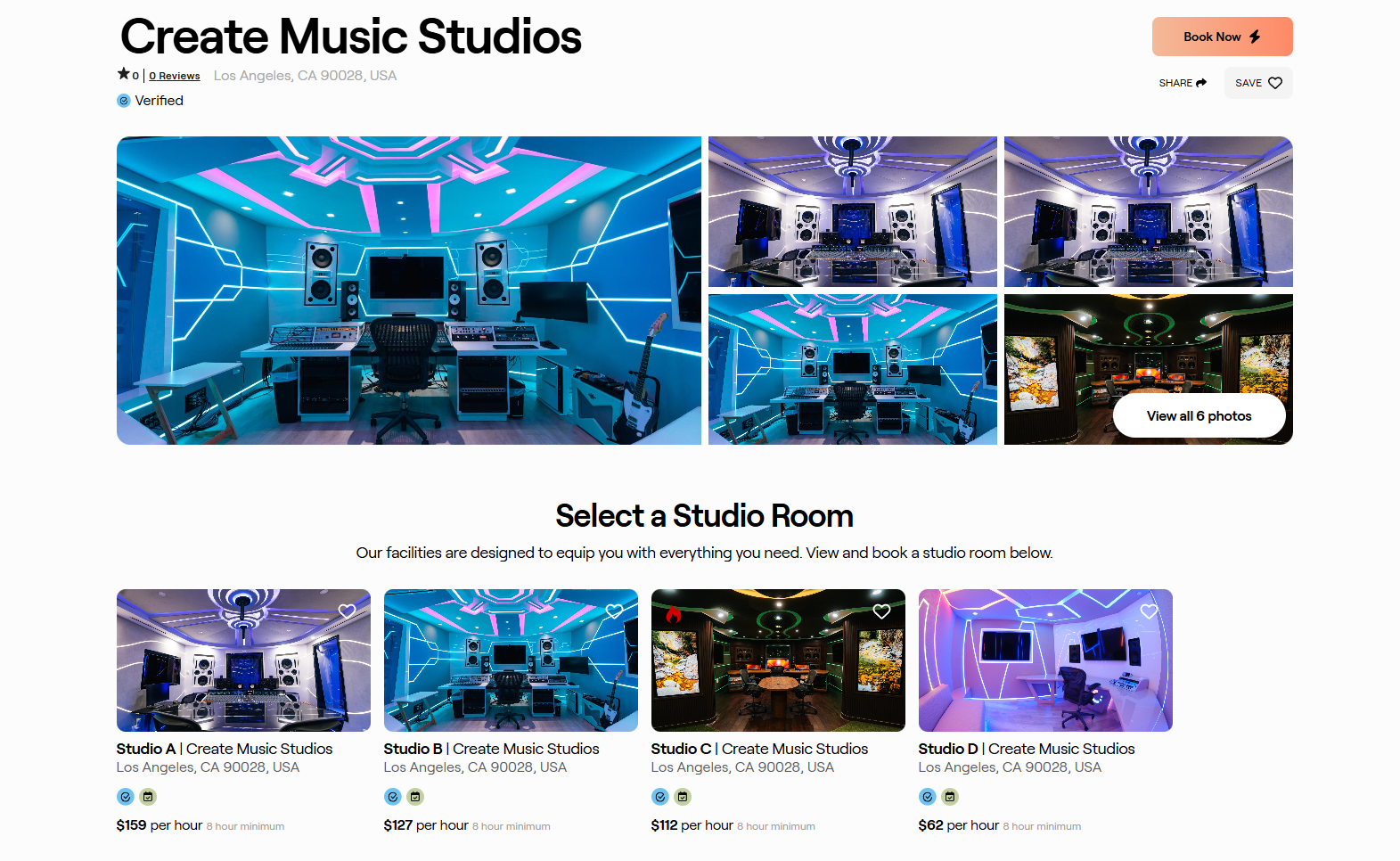The image size is (1400, 861).
Task: Favorite Studio B with heart icon
Action: pyautogui.click(x=614, y=611)
